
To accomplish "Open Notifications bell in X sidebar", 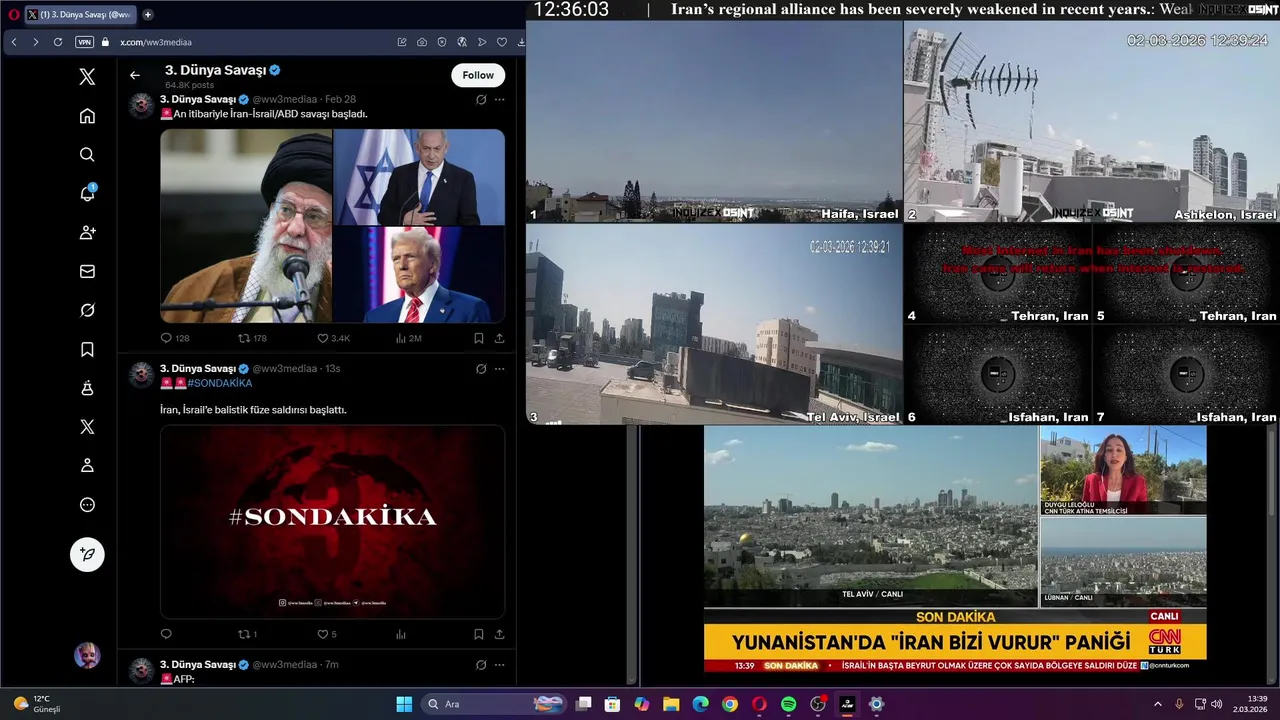I will click(x=87, y=193).
